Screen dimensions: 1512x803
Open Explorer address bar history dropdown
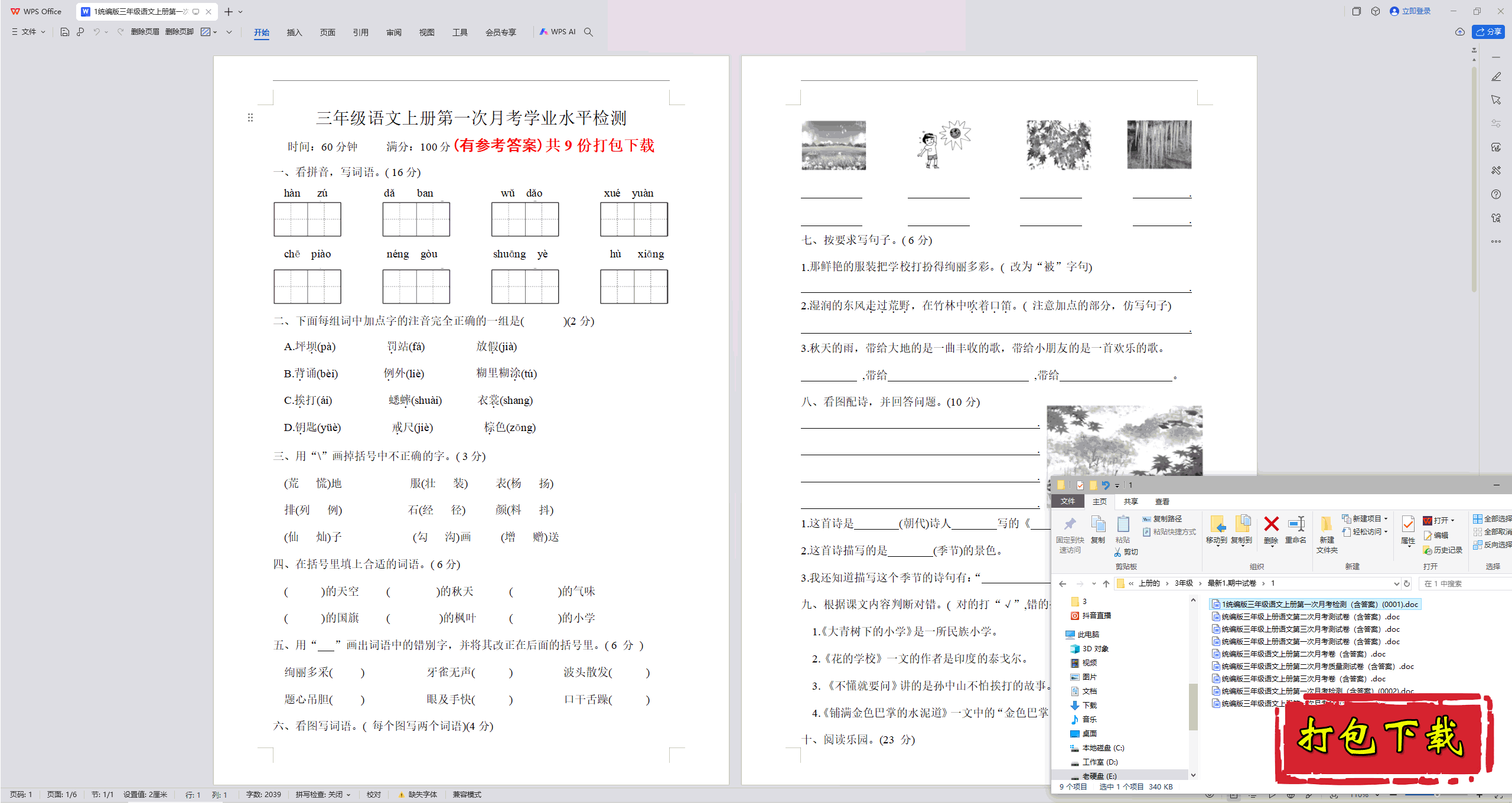click(x=1396, y=583)
